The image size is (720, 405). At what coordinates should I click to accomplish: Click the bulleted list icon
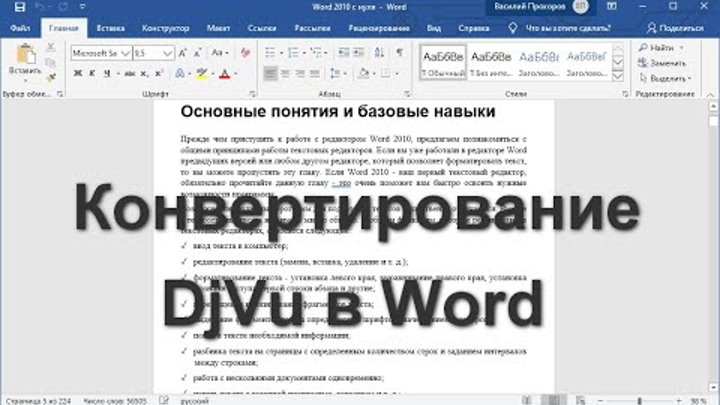(270, 52)
